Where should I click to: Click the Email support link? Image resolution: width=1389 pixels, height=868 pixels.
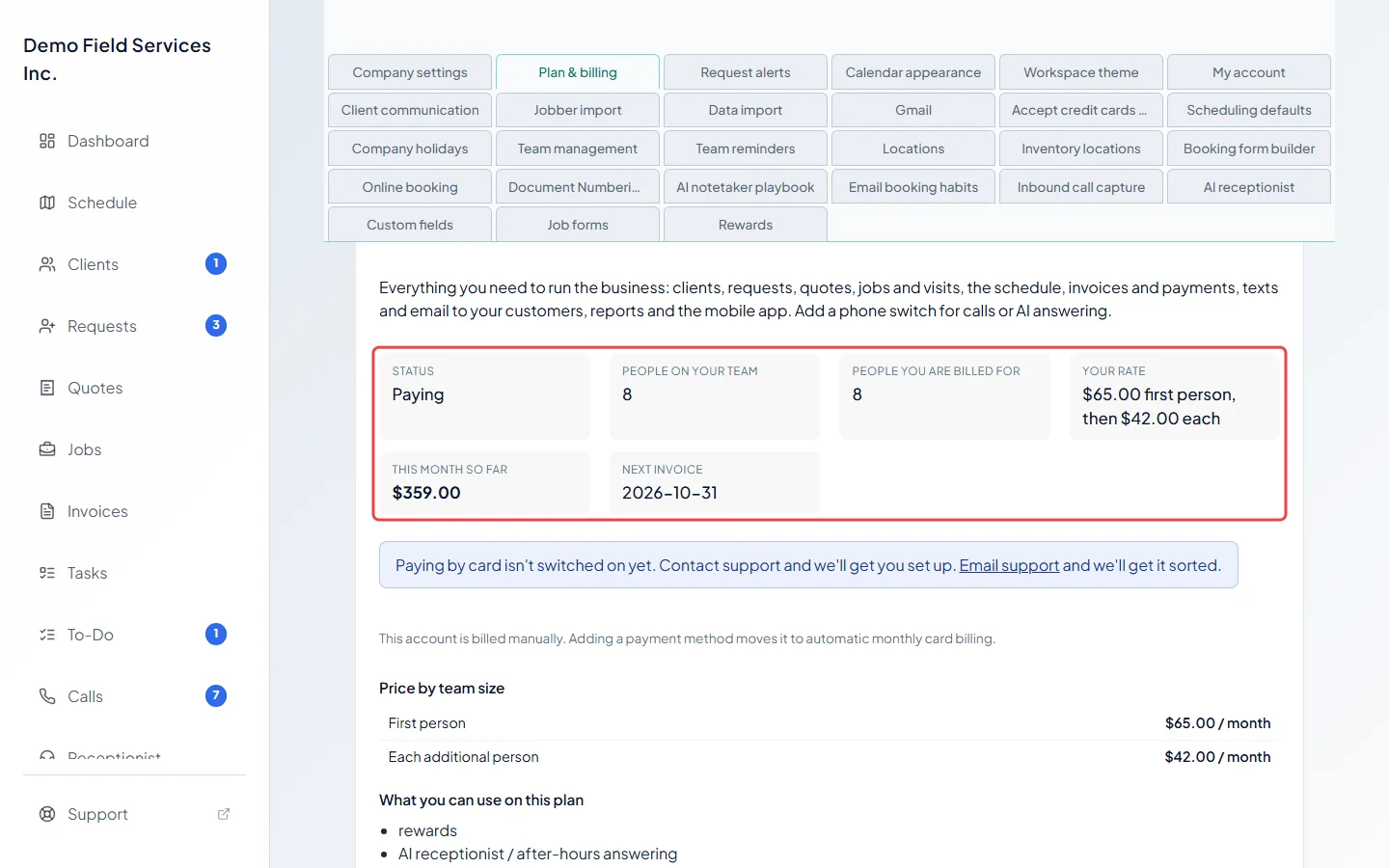[x=1009, y=565]
